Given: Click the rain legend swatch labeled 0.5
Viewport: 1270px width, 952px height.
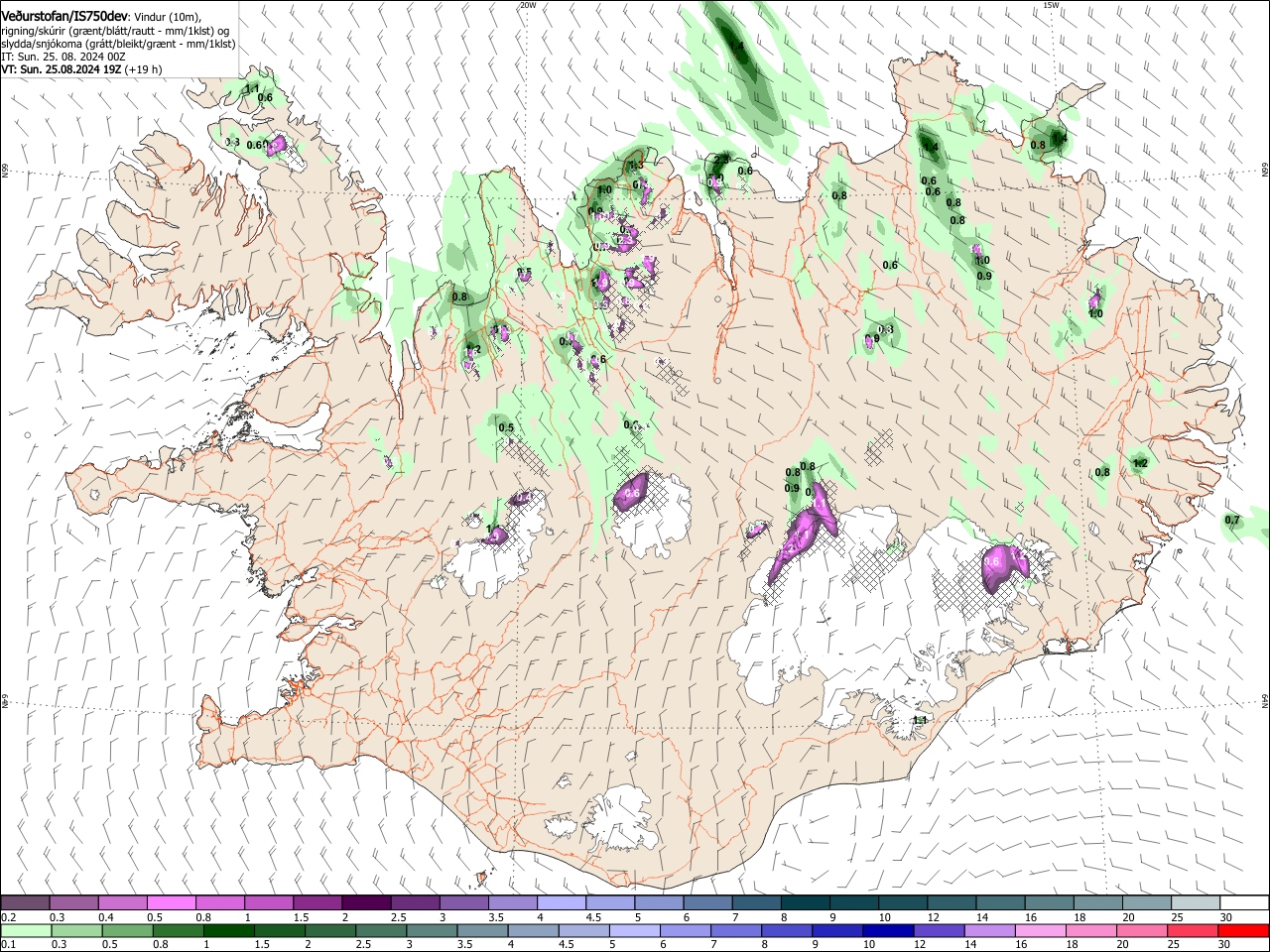Looking at the screenshot, I should 127,930.
